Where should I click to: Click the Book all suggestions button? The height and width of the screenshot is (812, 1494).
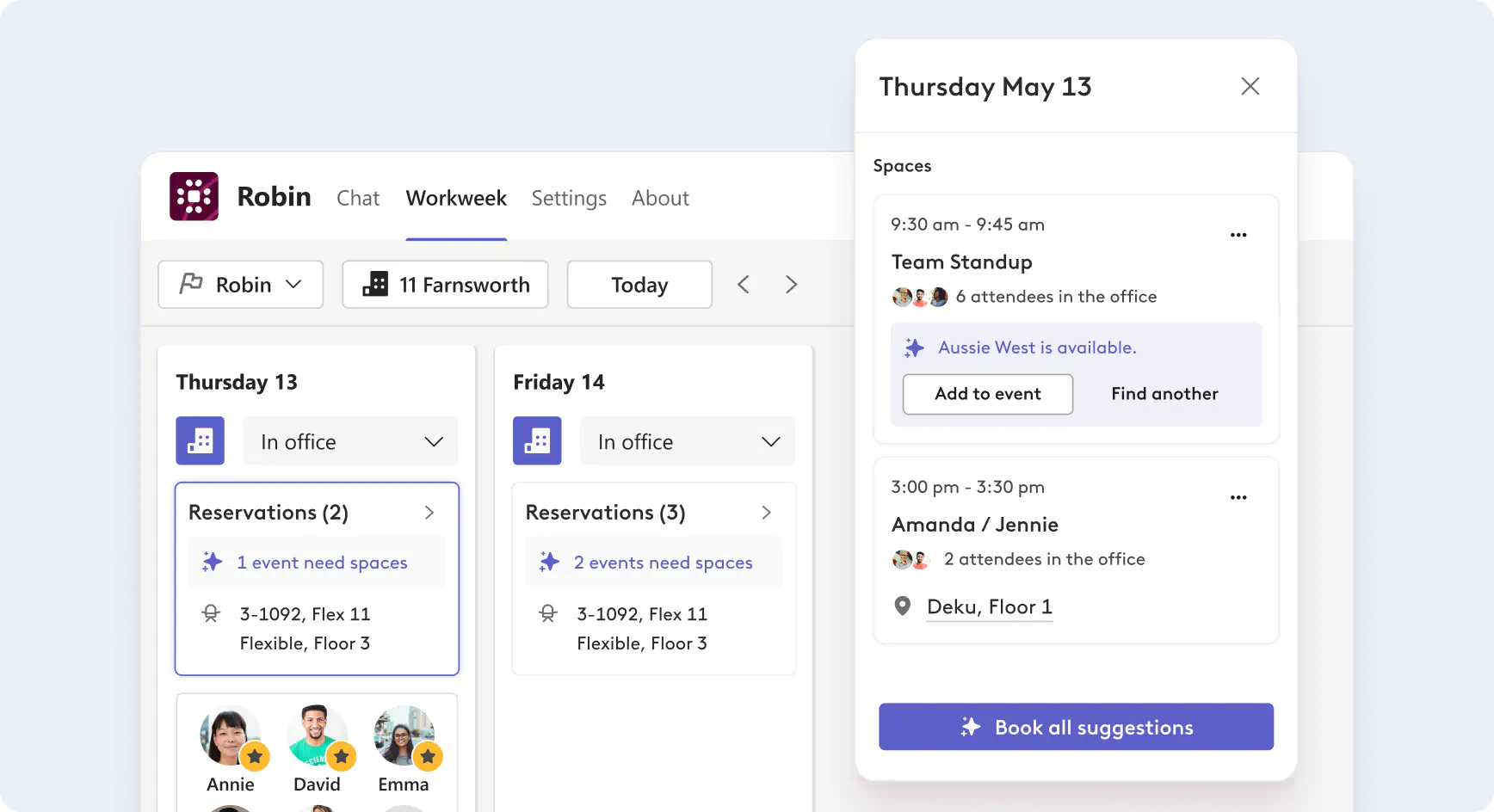coord(1076,727)
